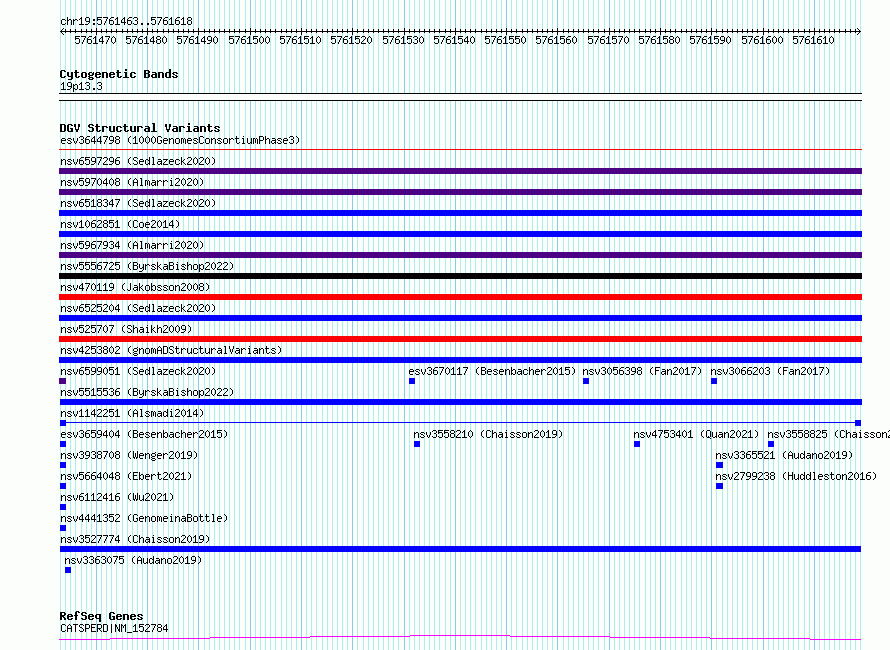Open nsv3363075 (Audano2019) variant label
The width and height of the screenshot is (890, 650).
click(x=133, y=560)
